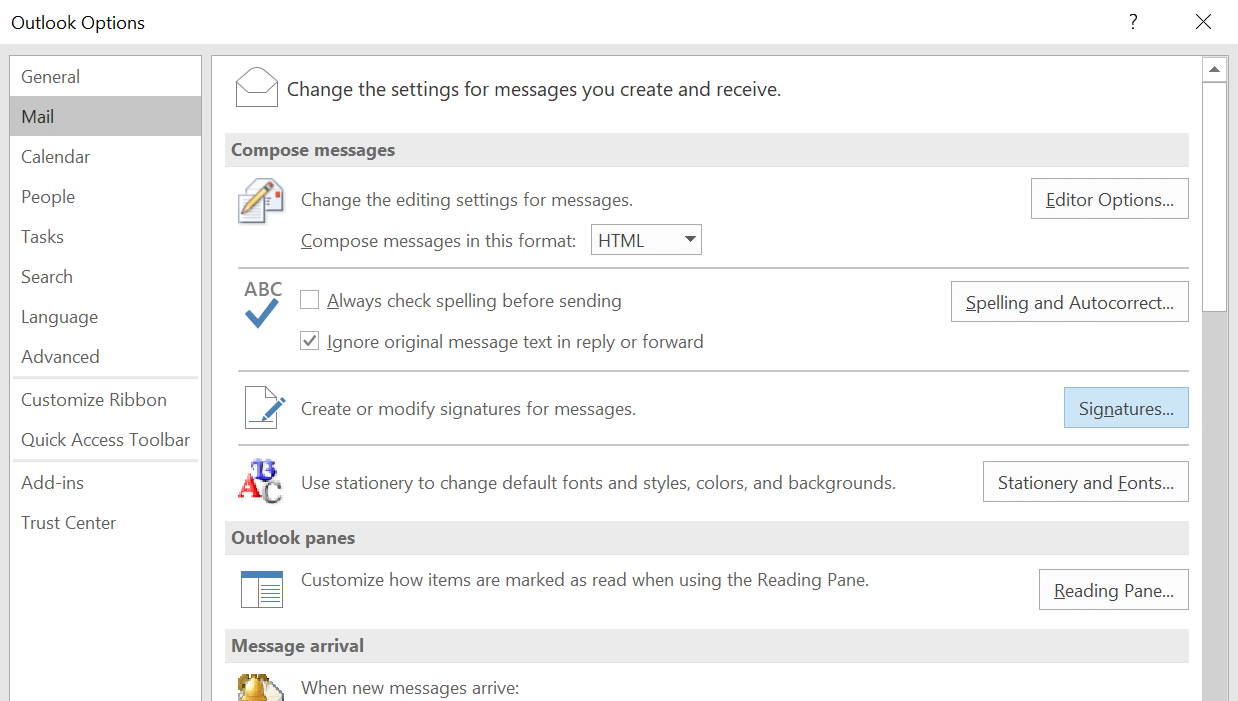Image resolution: width=1238 pixels, height=701 pixels.
Task: Open Stationery and Fonts settings
Action: [x=1085, y=482]
